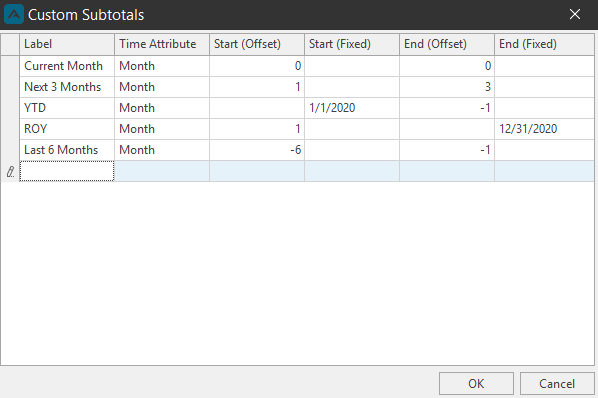
Task: Click Start (Offset) value 0 for Current Month
Action: point(257,66)
